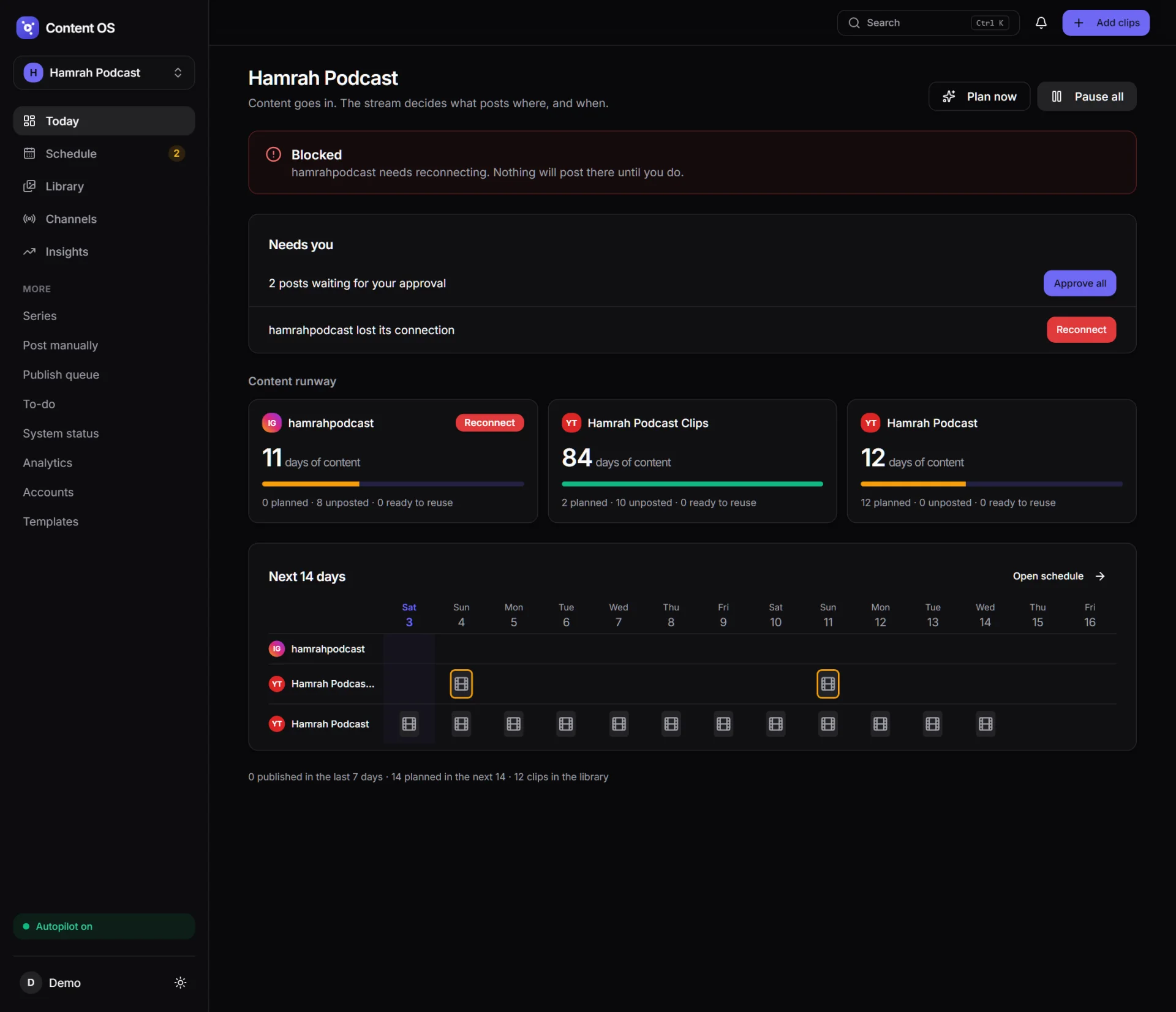The image size is (1176, 1012).
Task: Open the Templates page
Action: click(x=50, y=522)
